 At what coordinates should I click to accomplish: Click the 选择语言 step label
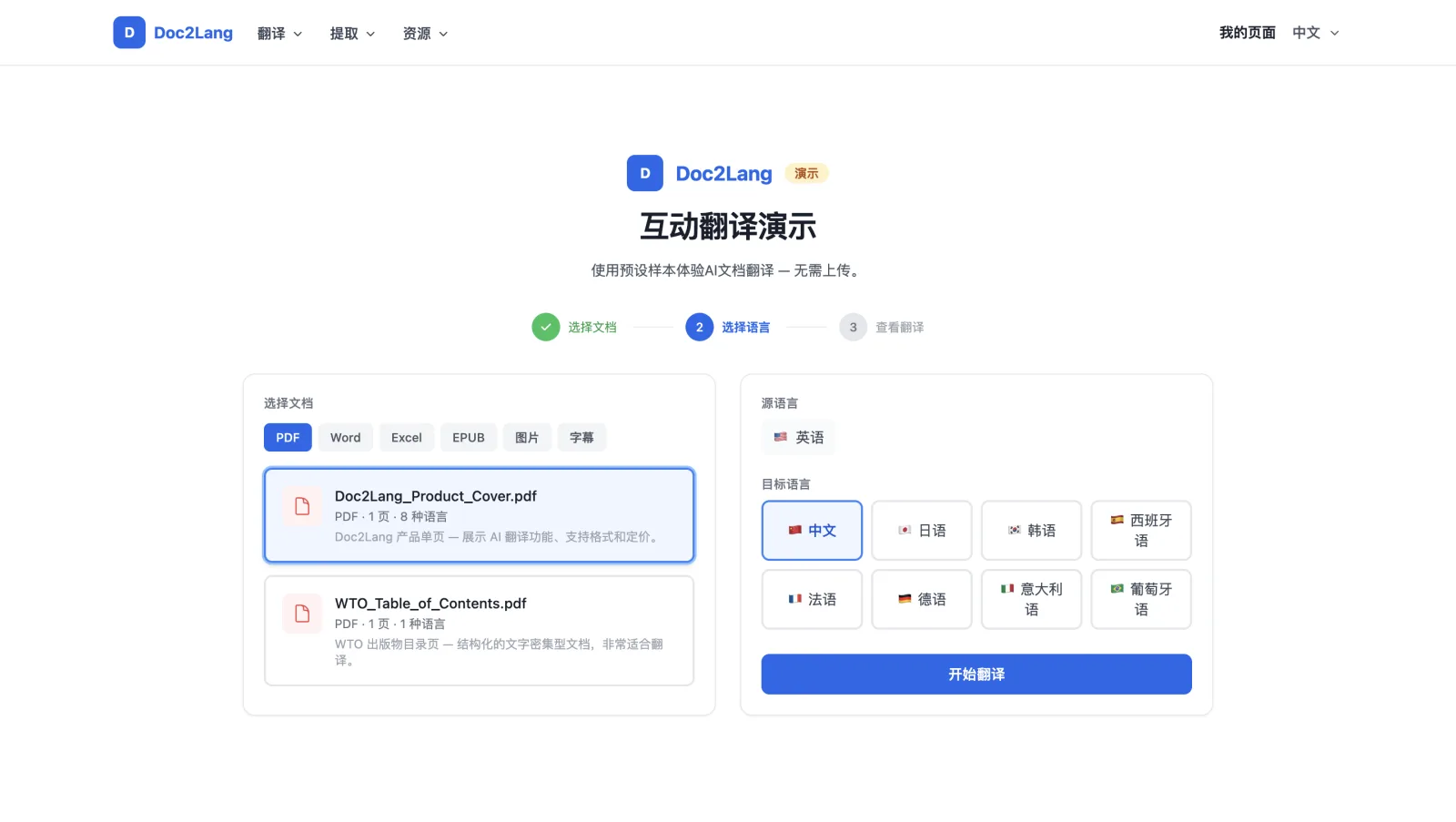pyautogui.click(x=746, y=327)
